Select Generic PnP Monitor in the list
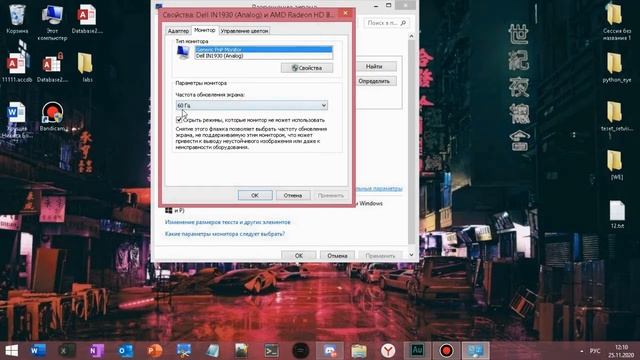 click(264, 49)
